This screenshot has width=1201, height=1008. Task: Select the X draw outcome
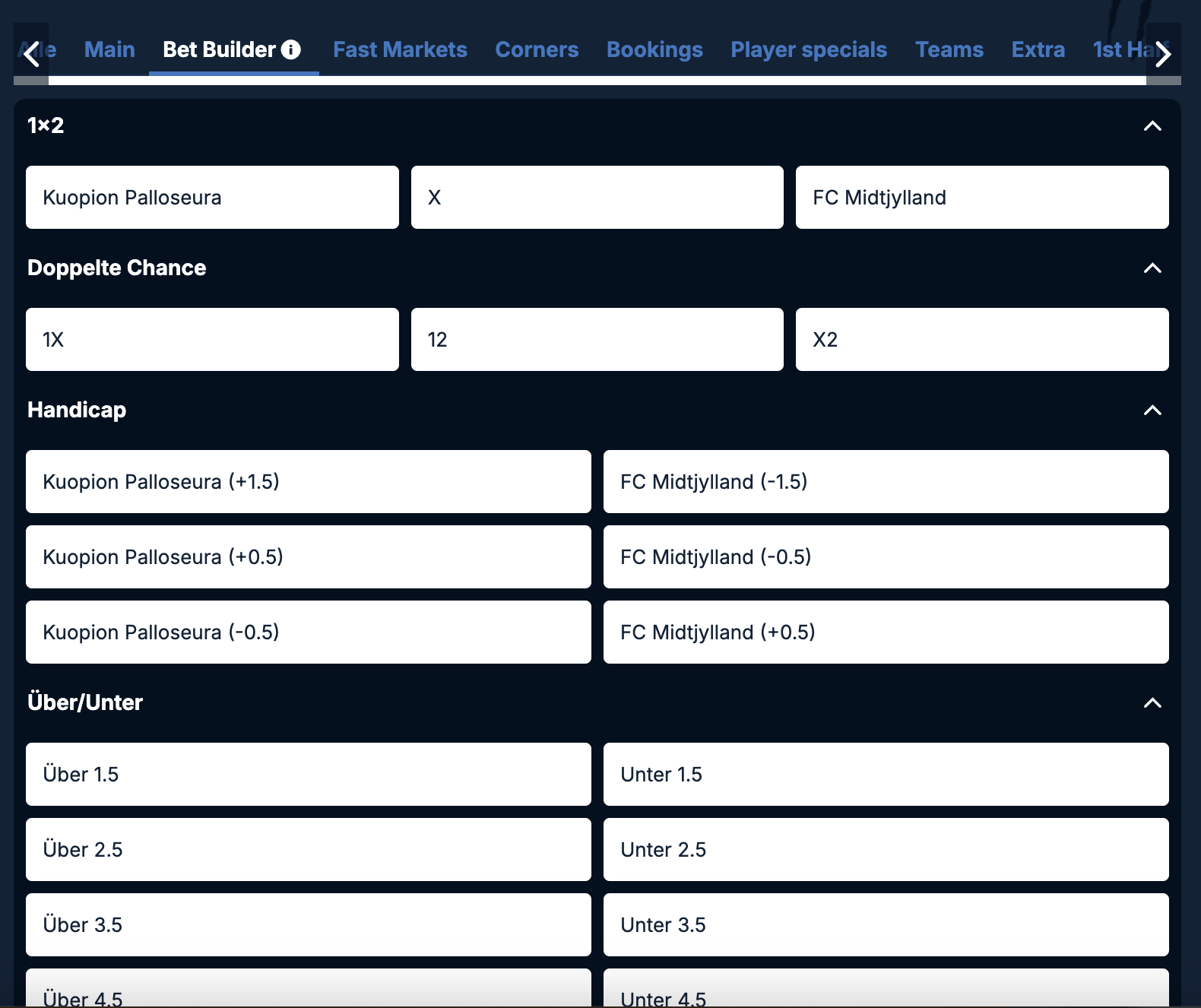tap(597, 197)
